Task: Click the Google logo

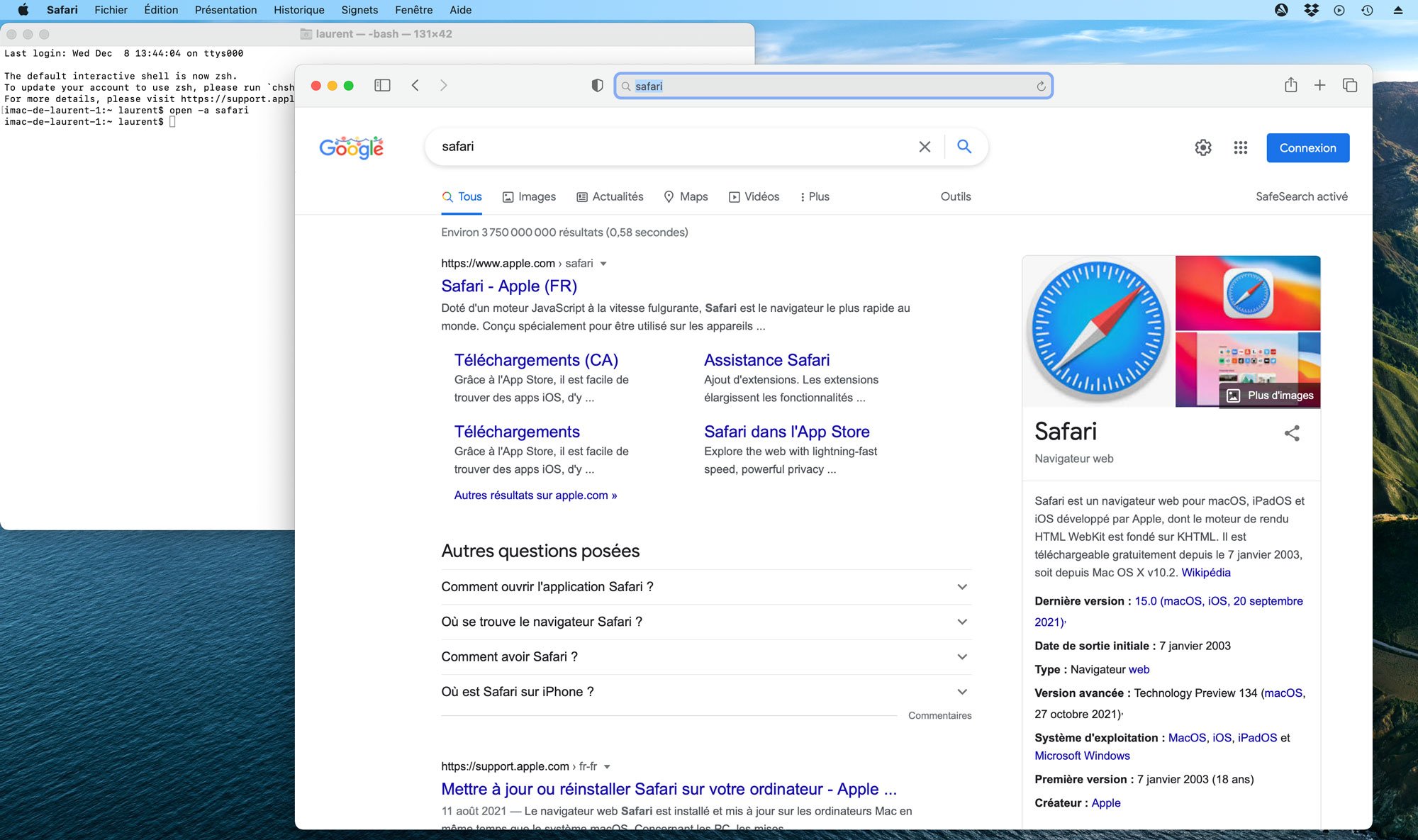Action: [x=352, y=147]
